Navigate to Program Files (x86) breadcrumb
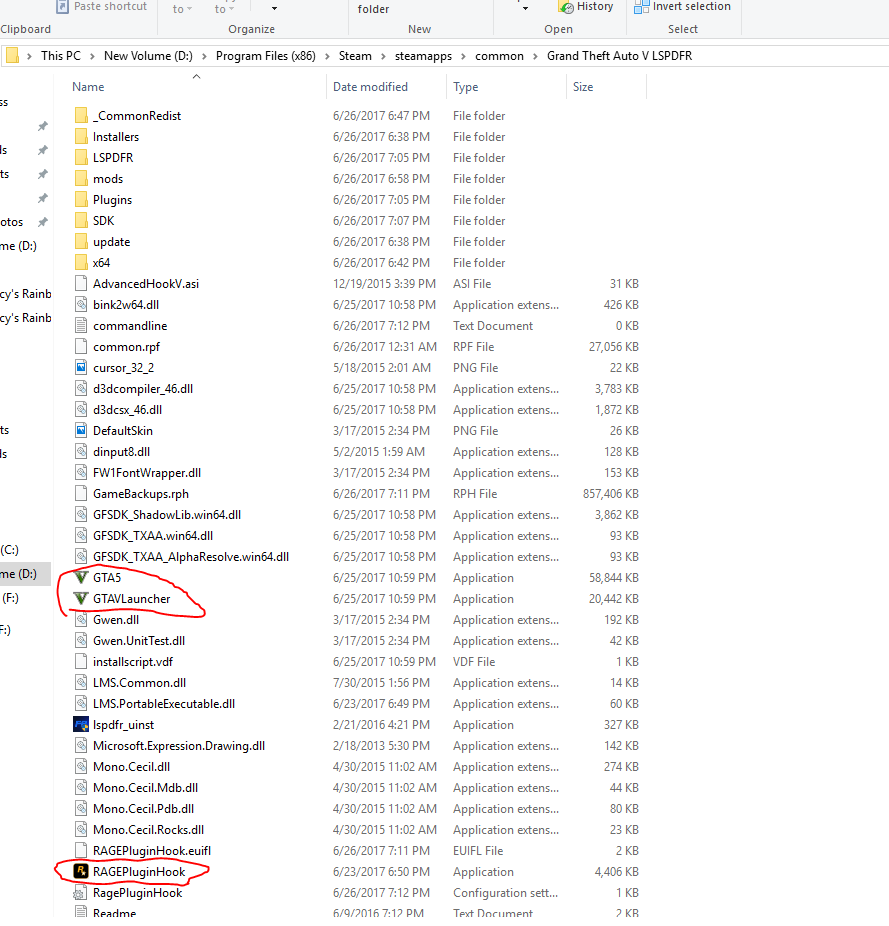This screenshot has width=889, height=926. pos(266,56)
